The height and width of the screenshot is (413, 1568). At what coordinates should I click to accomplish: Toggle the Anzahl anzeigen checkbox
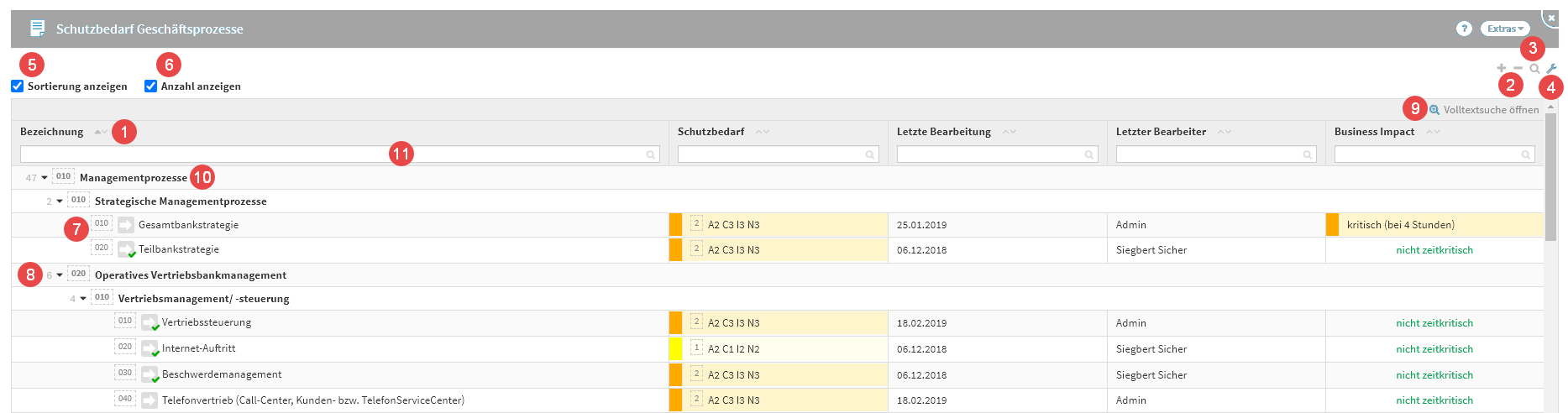click(151, 86)
